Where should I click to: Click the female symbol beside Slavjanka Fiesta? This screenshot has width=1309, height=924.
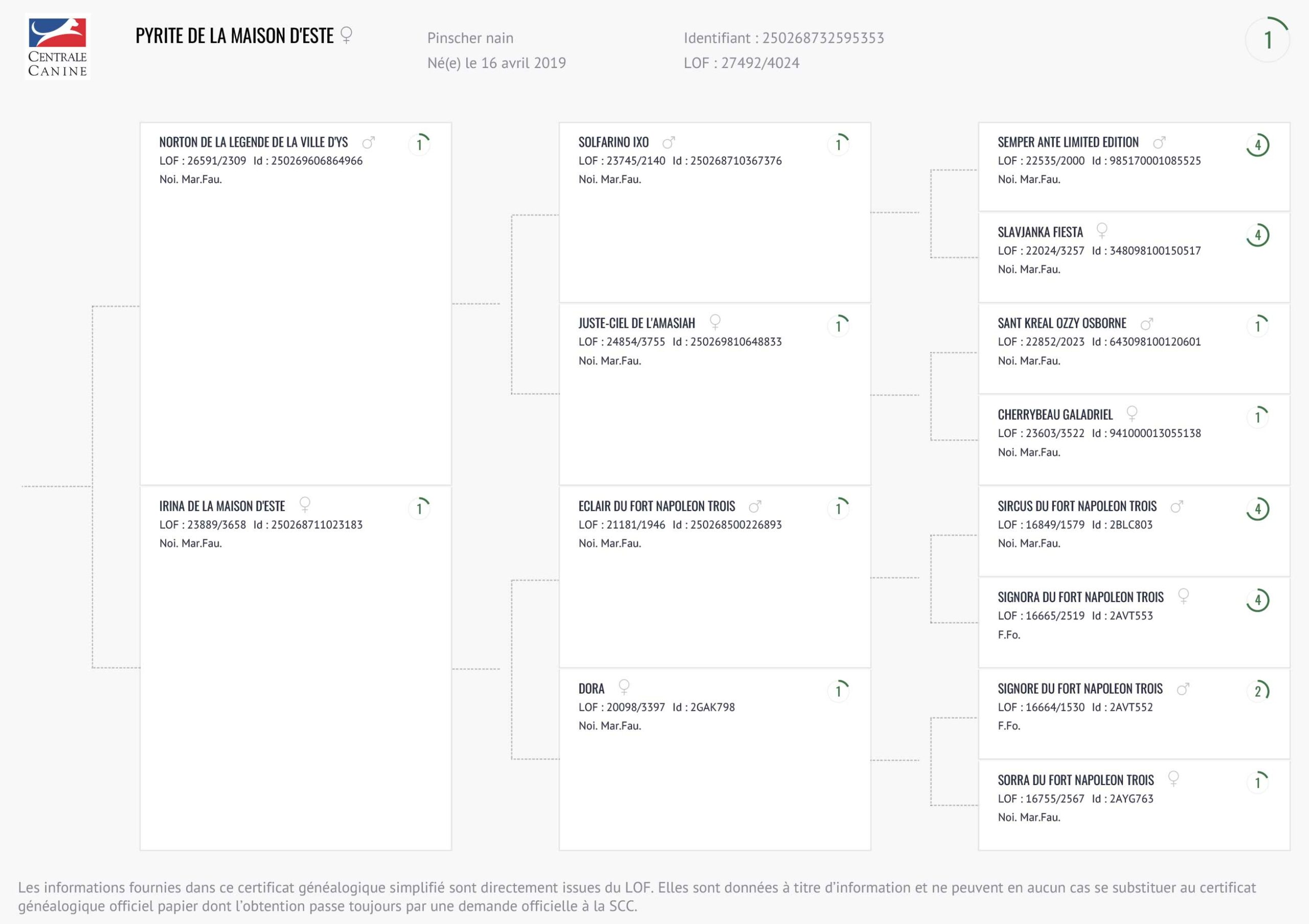[x=1101, y=230]
